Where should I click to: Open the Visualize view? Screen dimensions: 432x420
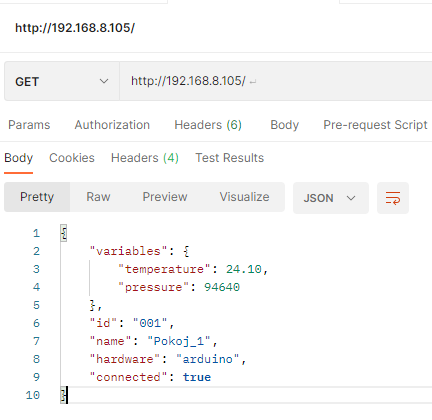point(244,197)
